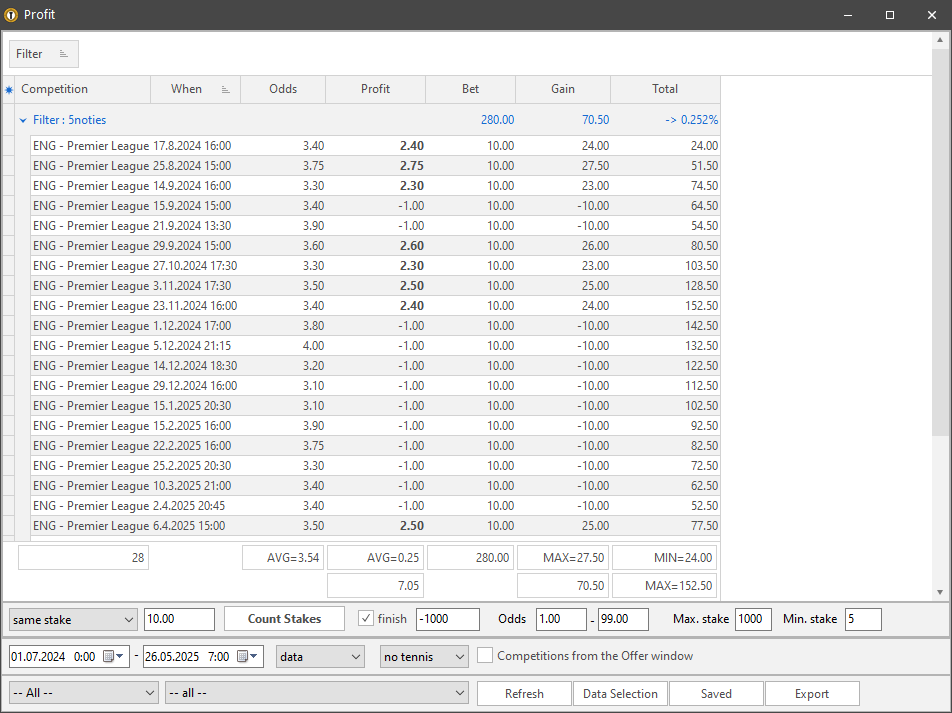Open the same stake dropdown

point(72,619)
